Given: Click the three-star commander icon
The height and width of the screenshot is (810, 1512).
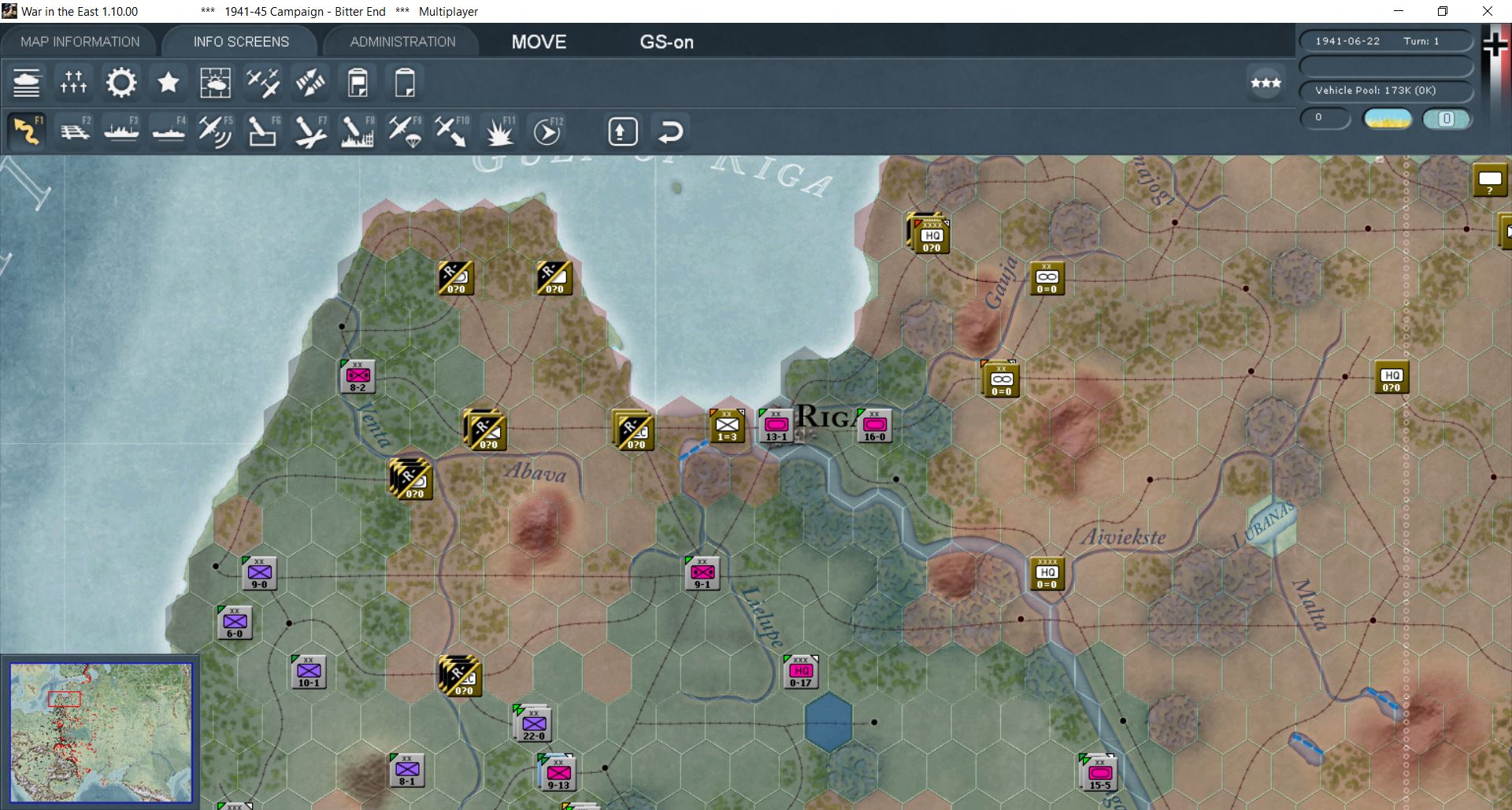Looking at the screenshot, I should (x=1266, y=83).
